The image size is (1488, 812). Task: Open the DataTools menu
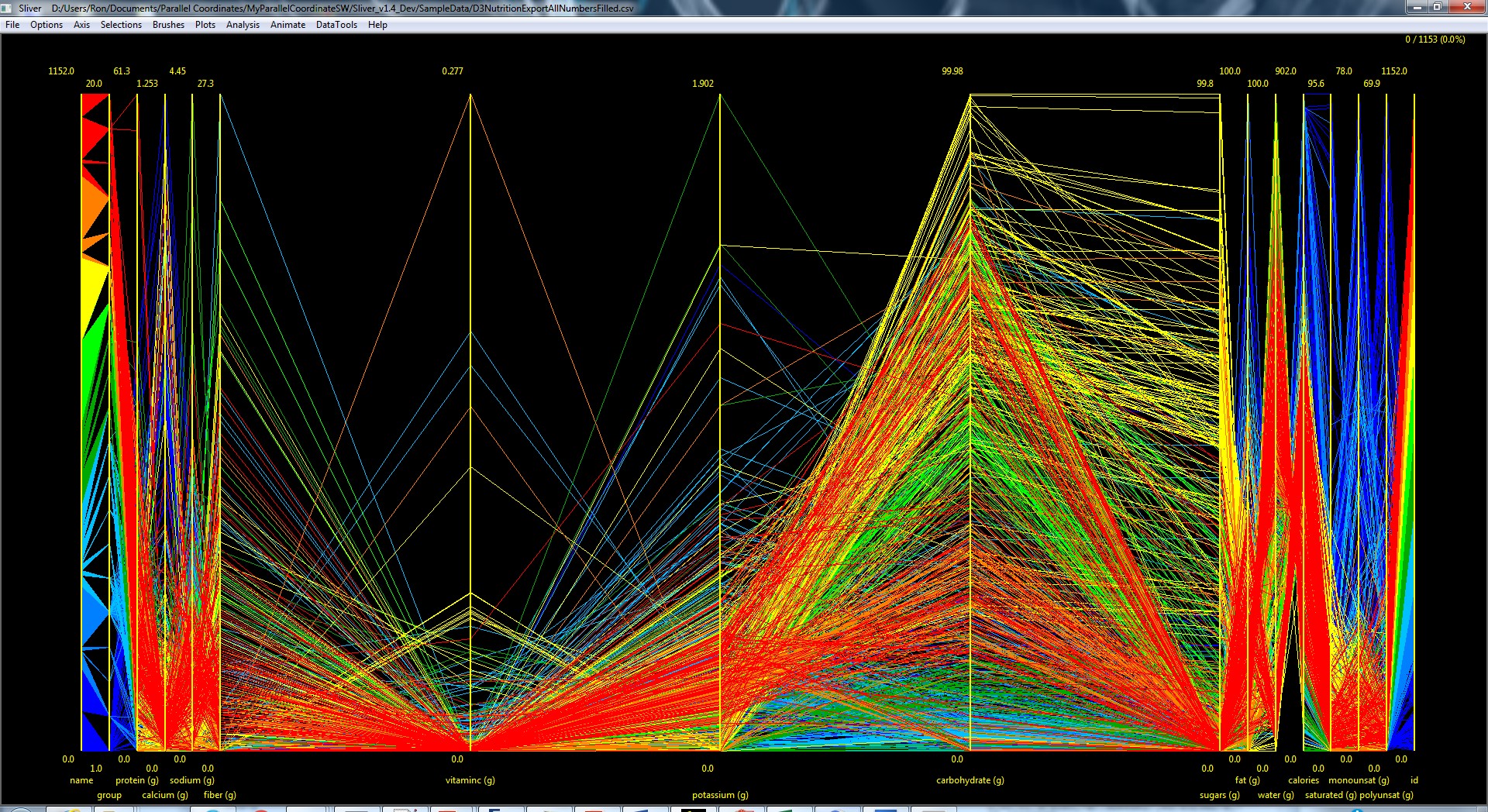[x=336, y=25]
